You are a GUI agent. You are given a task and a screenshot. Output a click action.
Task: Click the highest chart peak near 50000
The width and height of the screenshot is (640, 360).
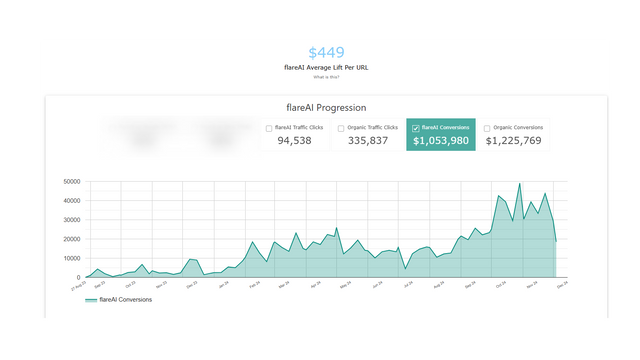(x=520, y=184)
